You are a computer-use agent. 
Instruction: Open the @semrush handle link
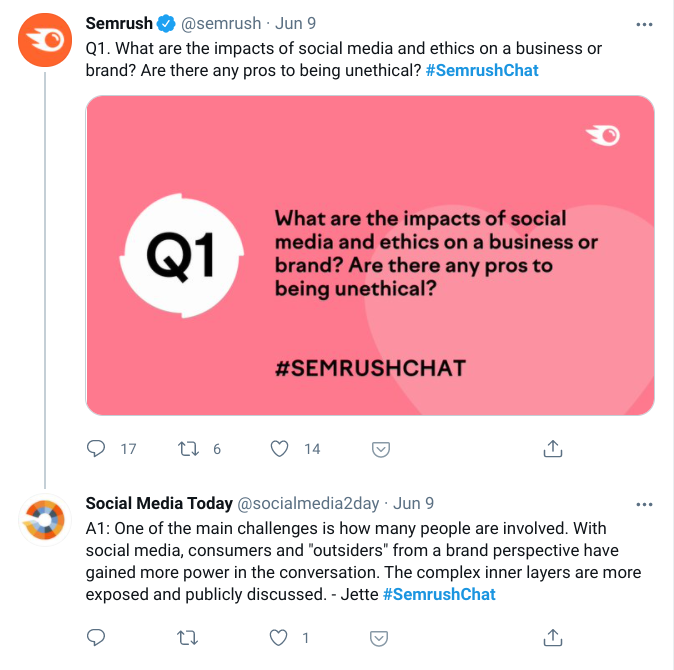(x=221, y=23)
